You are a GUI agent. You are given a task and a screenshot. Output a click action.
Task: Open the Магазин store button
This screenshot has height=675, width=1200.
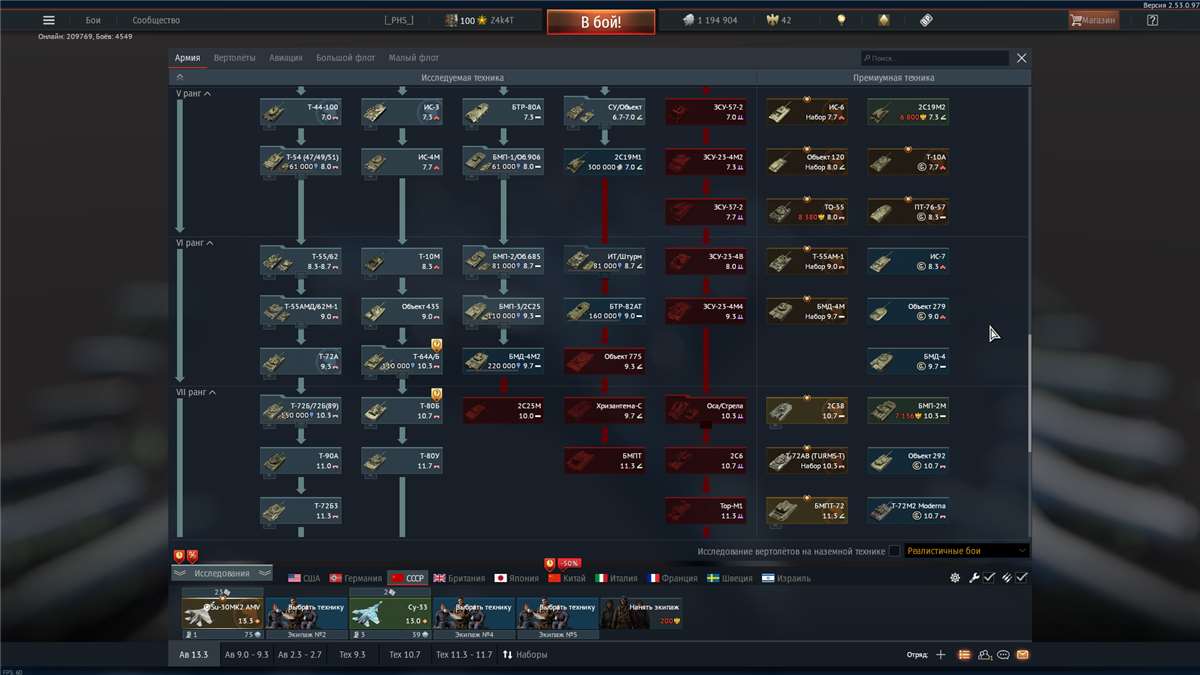click(x=1093, y=20)
